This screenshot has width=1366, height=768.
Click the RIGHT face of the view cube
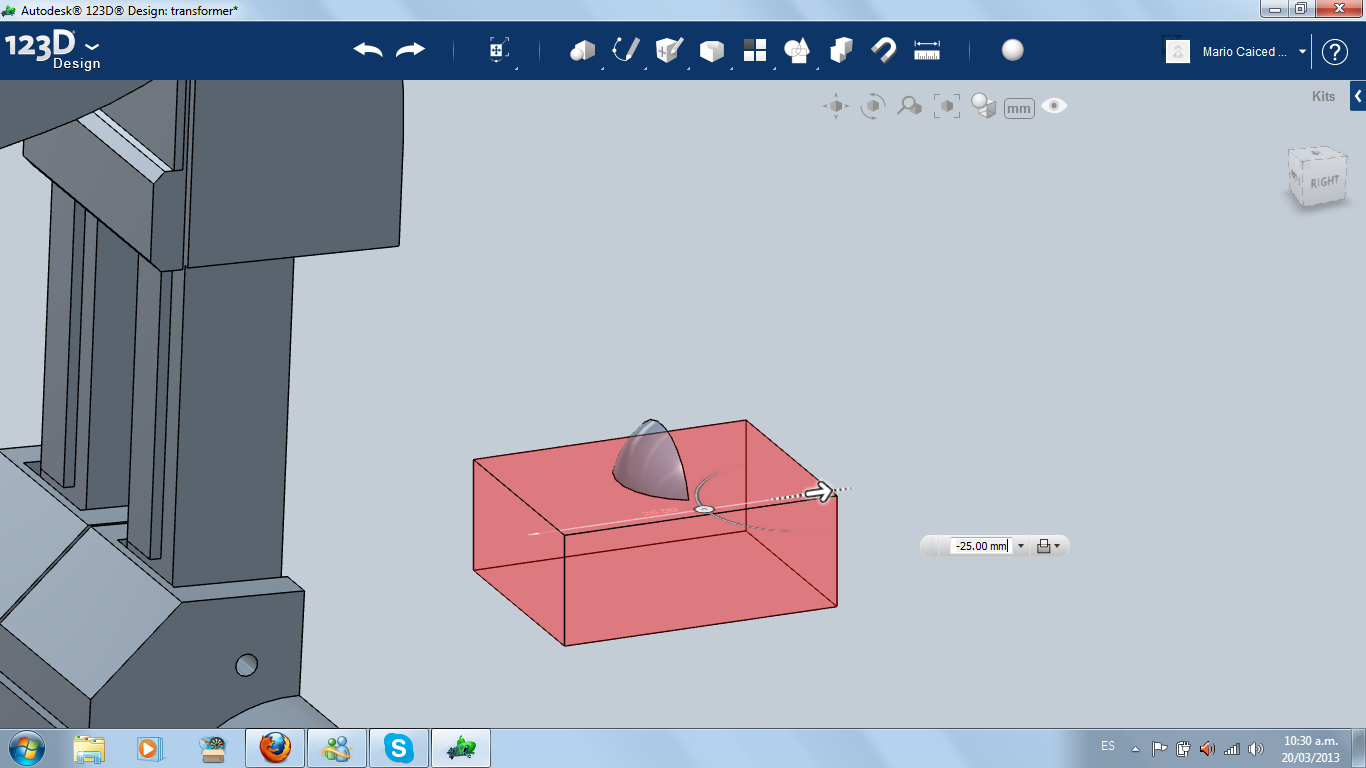tap(1323, 181)
